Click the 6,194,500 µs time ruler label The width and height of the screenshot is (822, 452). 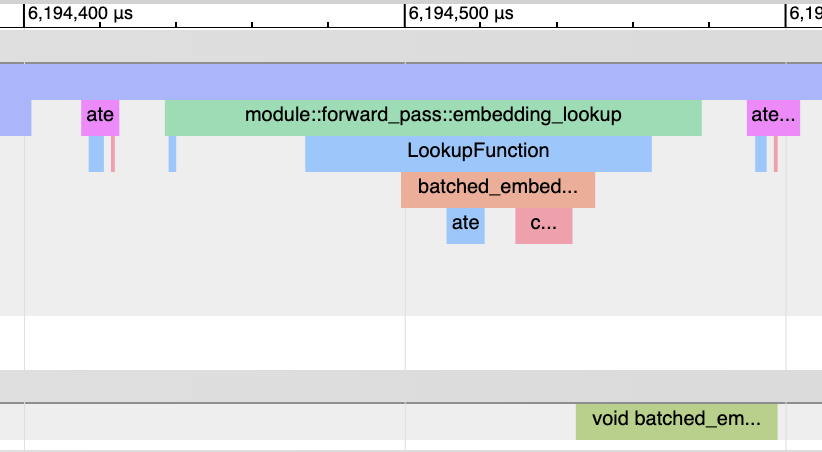click(x=461, y=13)
